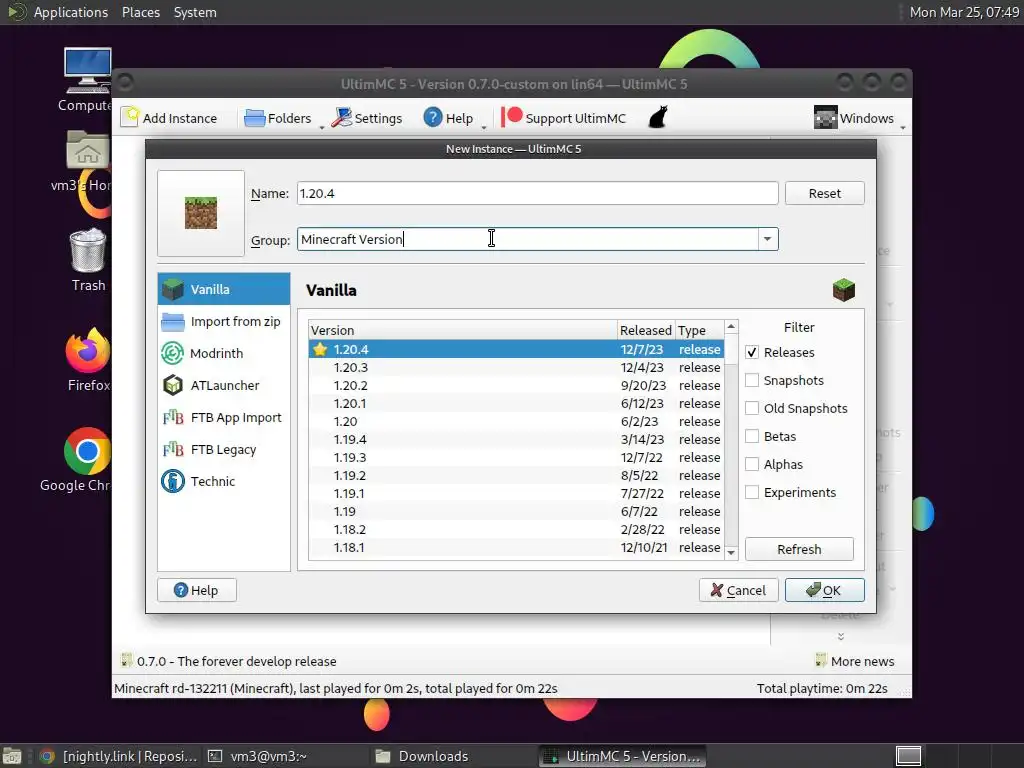1024x768 pixels.
Task: Switch to nightly.link Chrome taskbar item
Action: pos(118,756)
